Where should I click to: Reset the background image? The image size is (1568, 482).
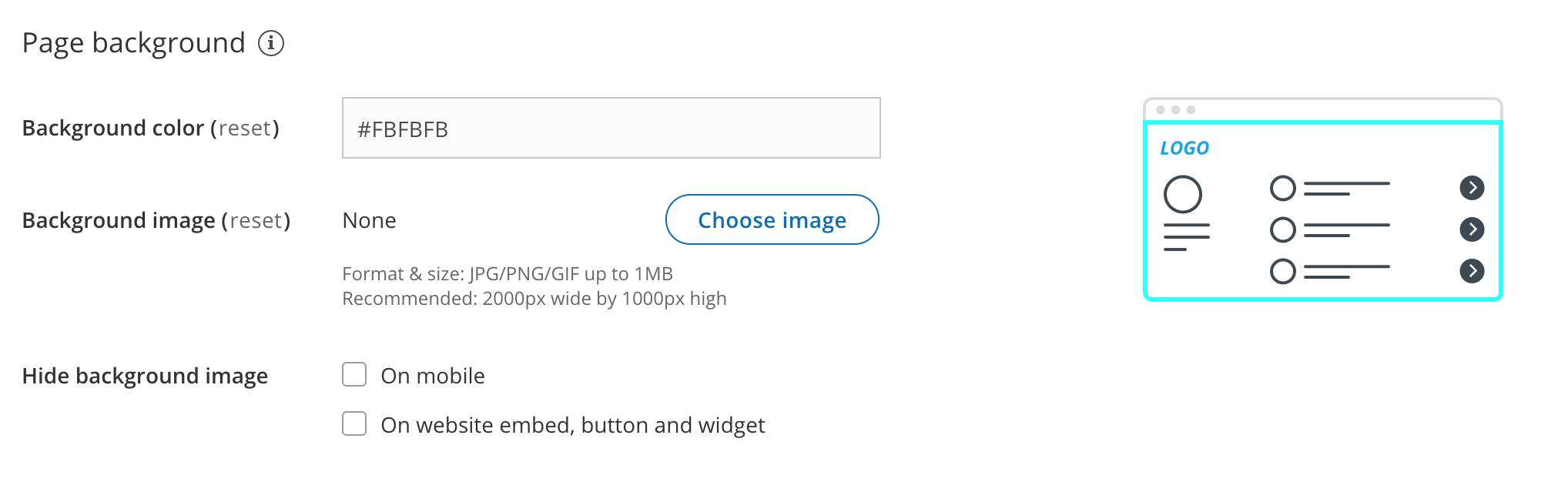coord(256,220)
